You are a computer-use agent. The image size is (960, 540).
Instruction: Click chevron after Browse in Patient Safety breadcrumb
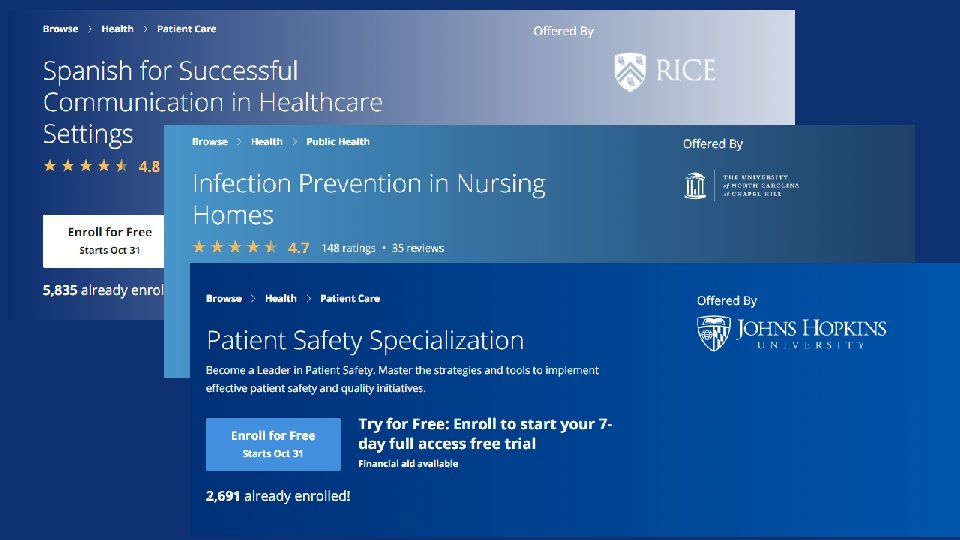click(x=254, y=298)
